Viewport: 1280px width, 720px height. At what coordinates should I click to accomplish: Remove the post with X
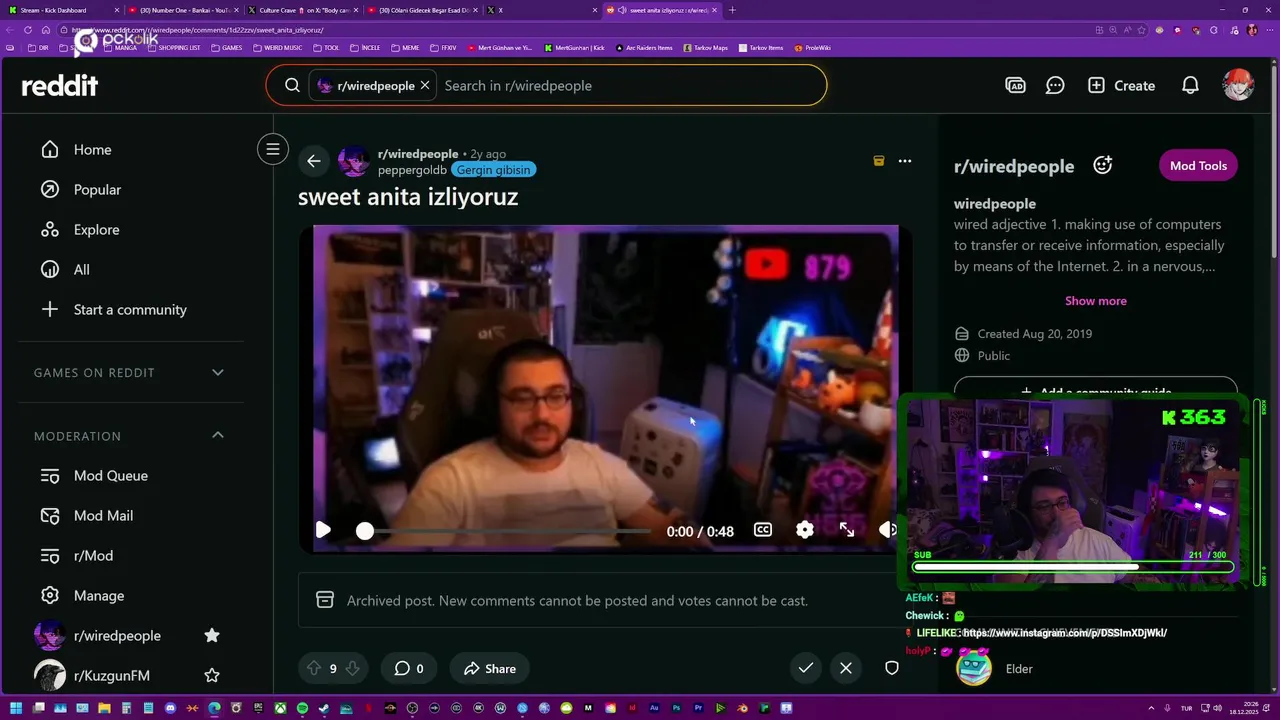(x=846, y=668)
